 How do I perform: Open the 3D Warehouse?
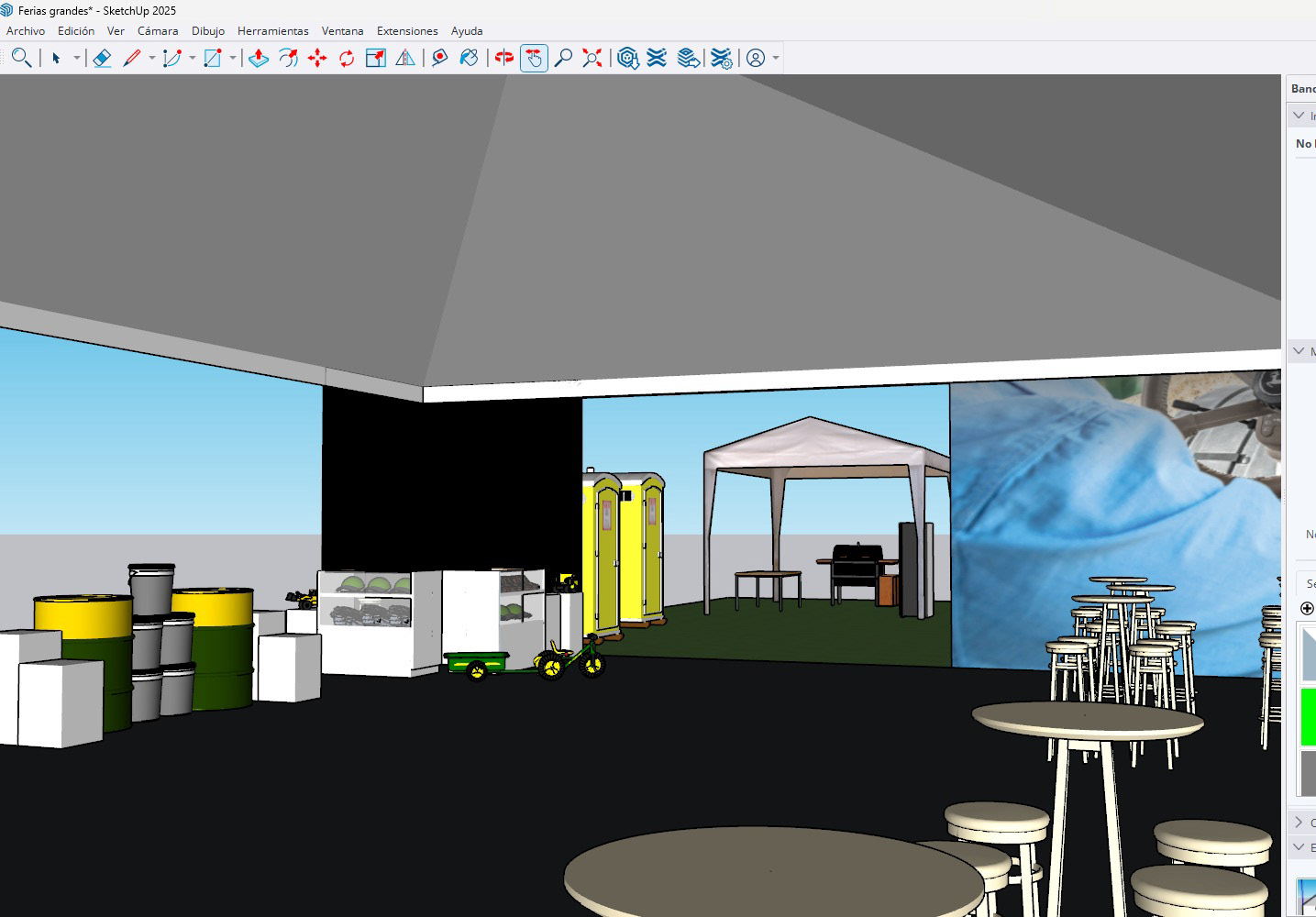(x=627, y=58)
